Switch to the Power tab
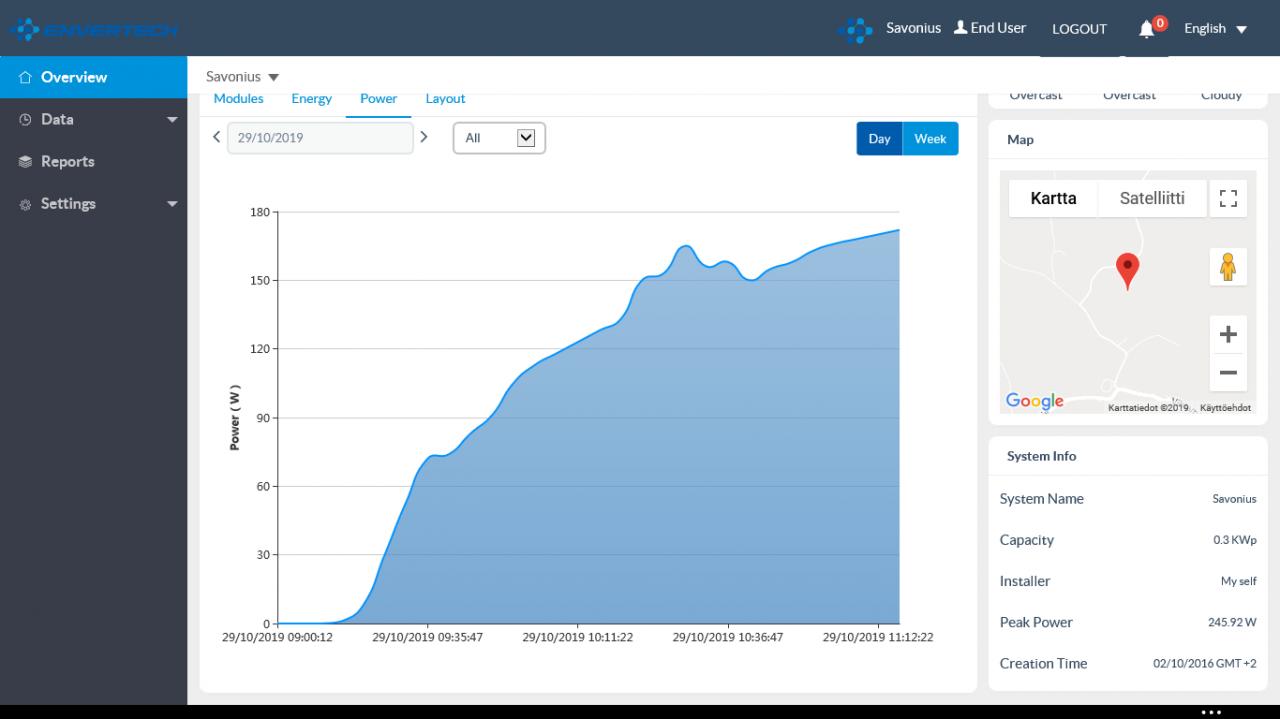Image resolution: width=1280 pixels, height=719 pixels. (379, 99)
